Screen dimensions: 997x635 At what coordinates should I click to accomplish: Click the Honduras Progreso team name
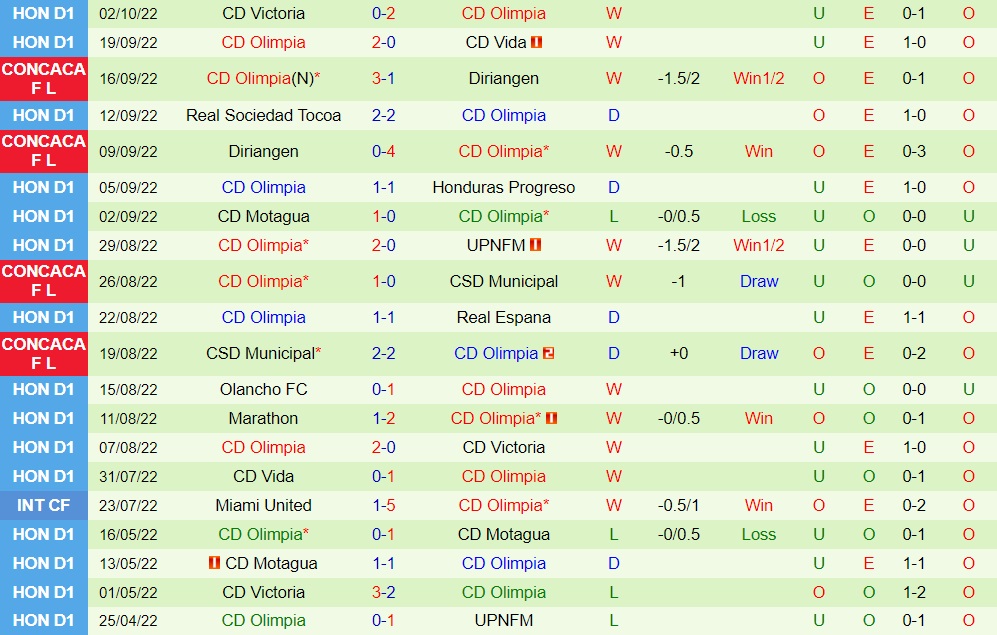(x=503, y=187)
